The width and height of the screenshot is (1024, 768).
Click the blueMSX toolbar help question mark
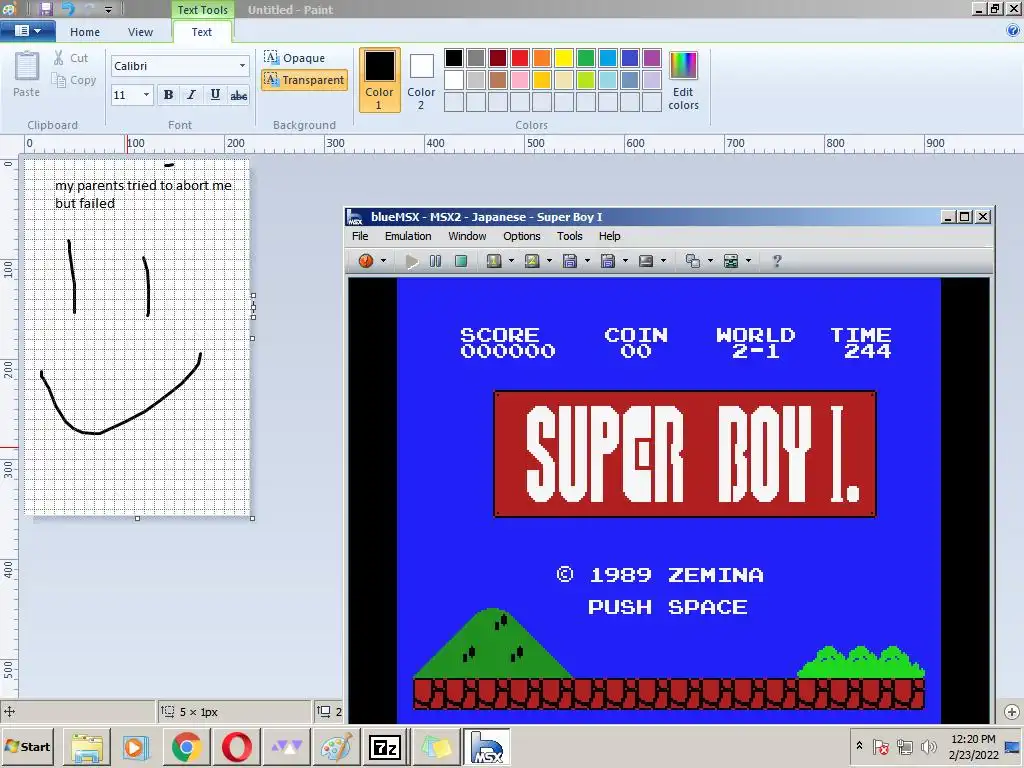click(776, 261)
